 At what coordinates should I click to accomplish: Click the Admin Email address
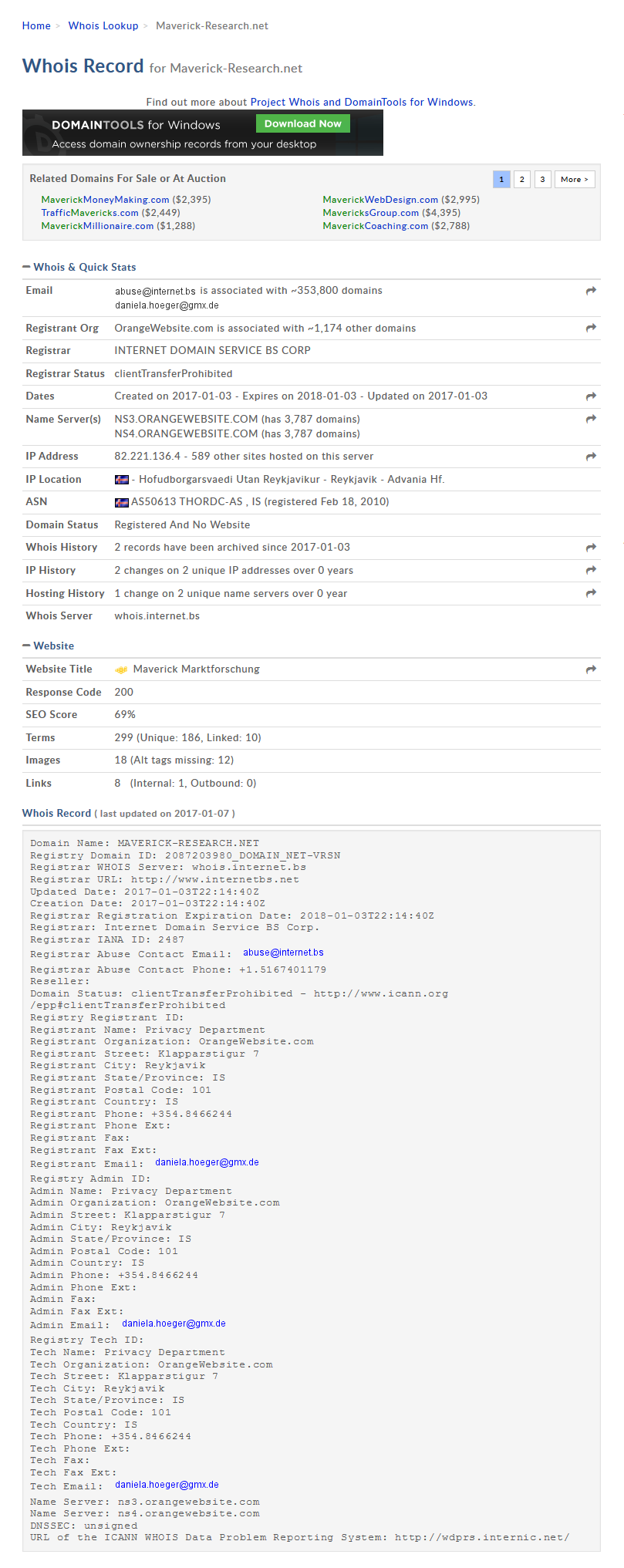174,1324
